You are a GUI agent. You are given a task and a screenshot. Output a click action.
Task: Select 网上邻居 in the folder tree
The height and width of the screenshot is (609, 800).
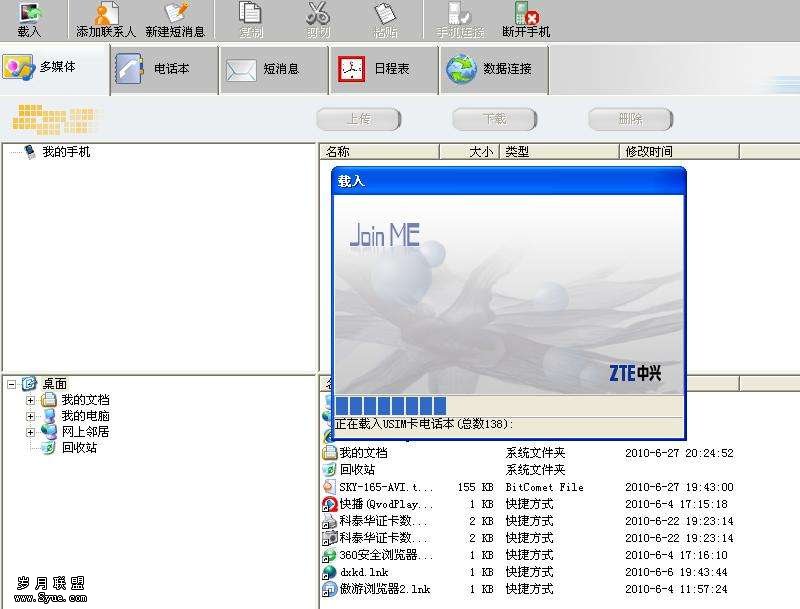[85, 432]
